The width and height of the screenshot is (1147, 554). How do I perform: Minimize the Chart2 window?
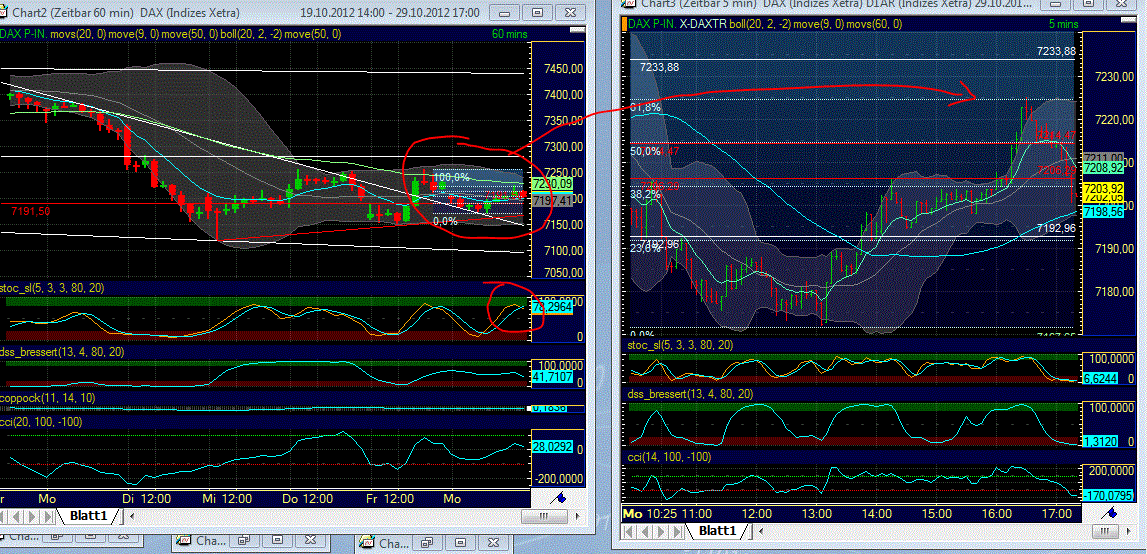503,13
